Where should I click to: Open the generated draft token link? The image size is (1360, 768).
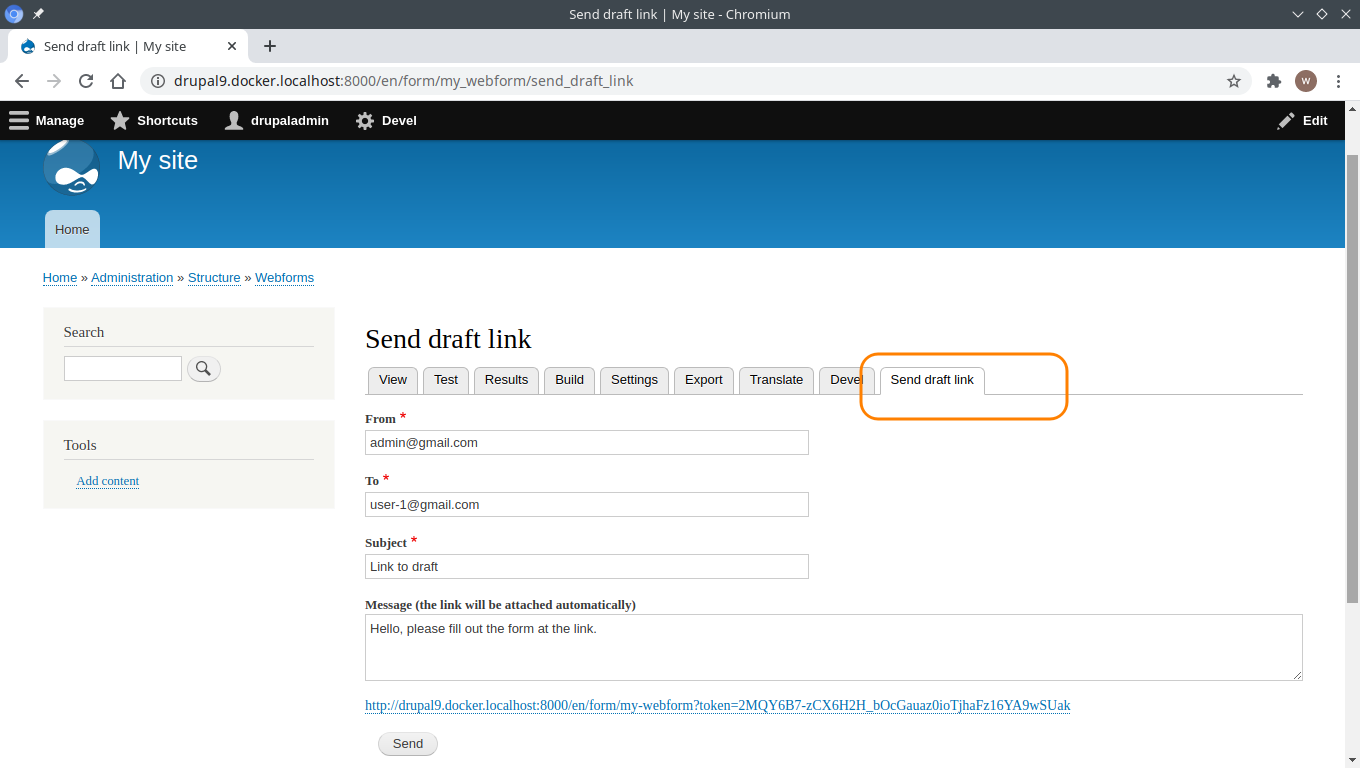click(x=717, y=705)
